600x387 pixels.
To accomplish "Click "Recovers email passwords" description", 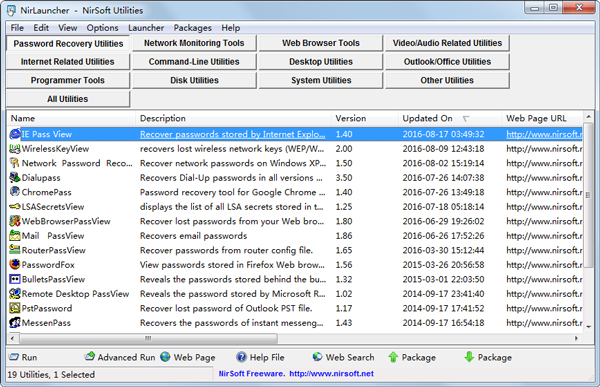I will tap(193, 236).
